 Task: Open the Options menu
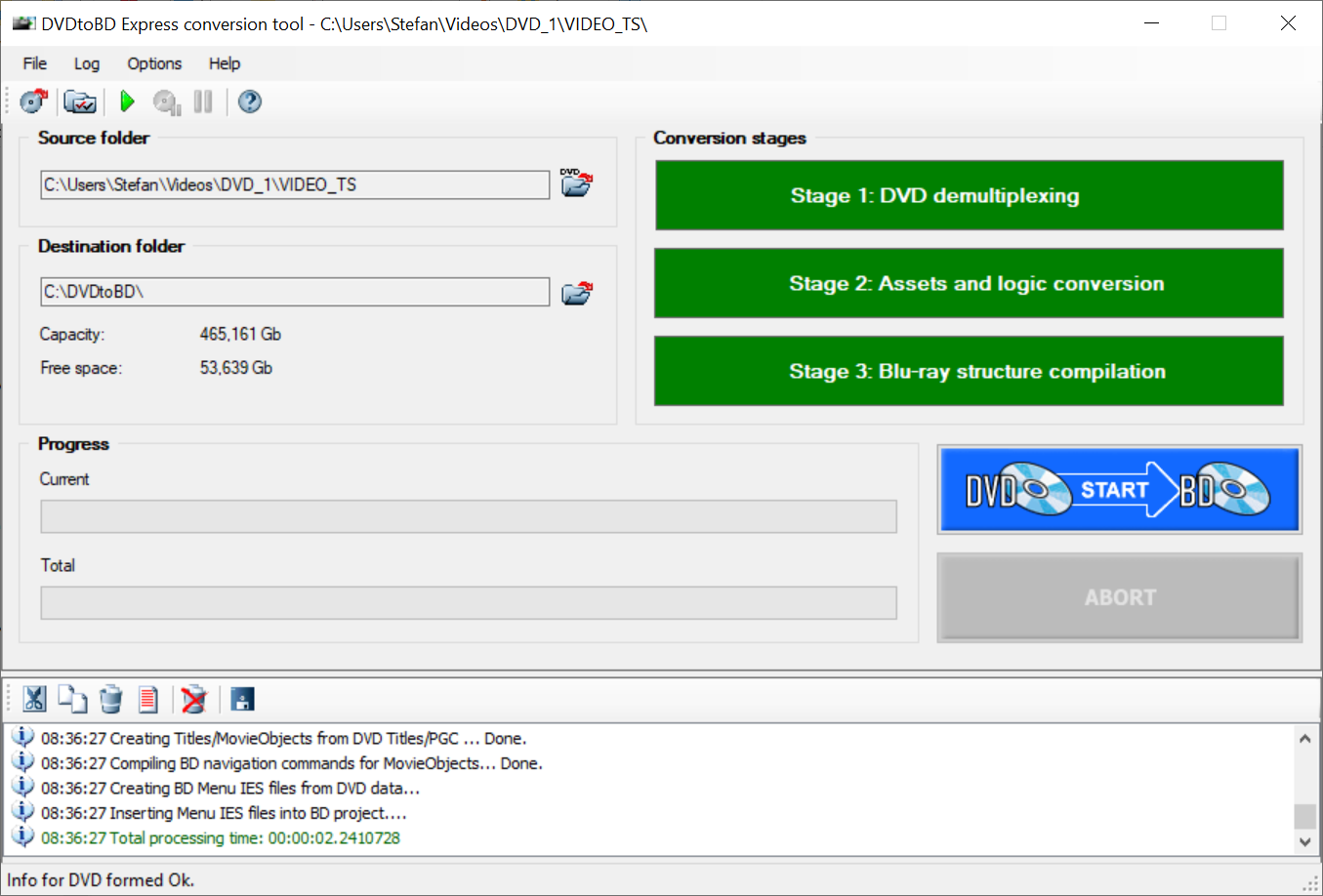point(154,63)
